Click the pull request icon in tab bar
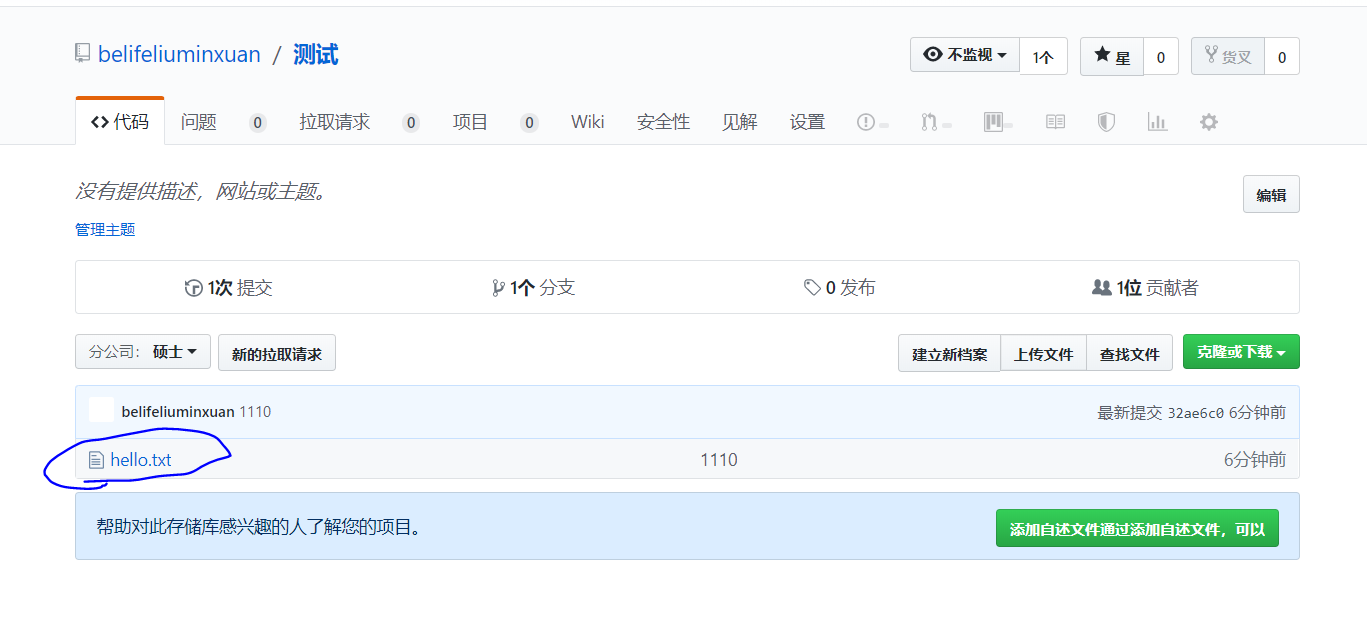This screenshot has height=635, width=1367. [x=929, y=122]
